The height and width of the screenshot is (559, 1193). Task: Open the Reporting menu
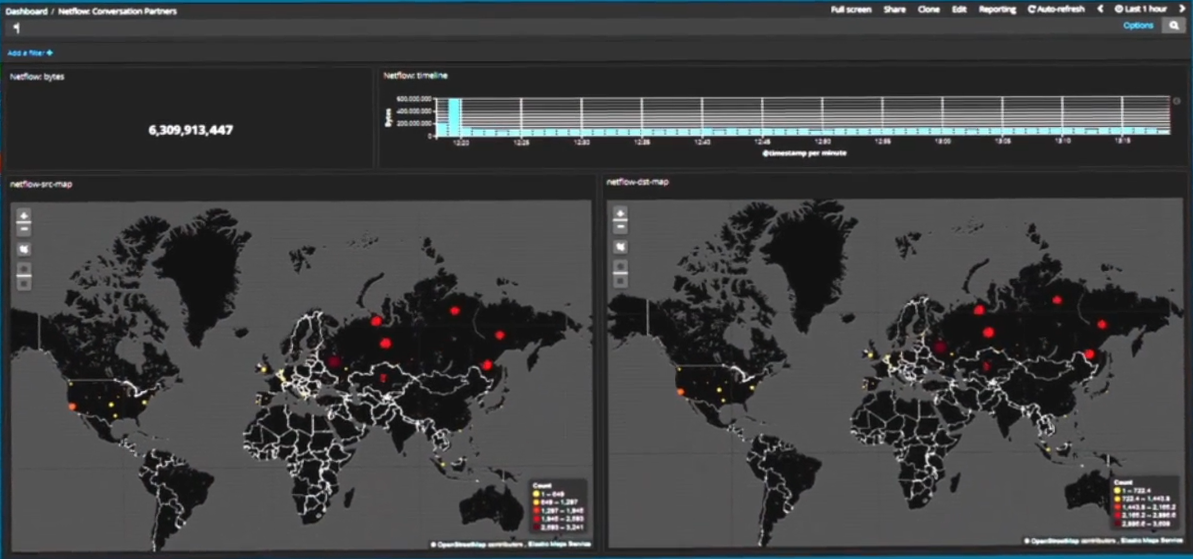tap(997, 9)
